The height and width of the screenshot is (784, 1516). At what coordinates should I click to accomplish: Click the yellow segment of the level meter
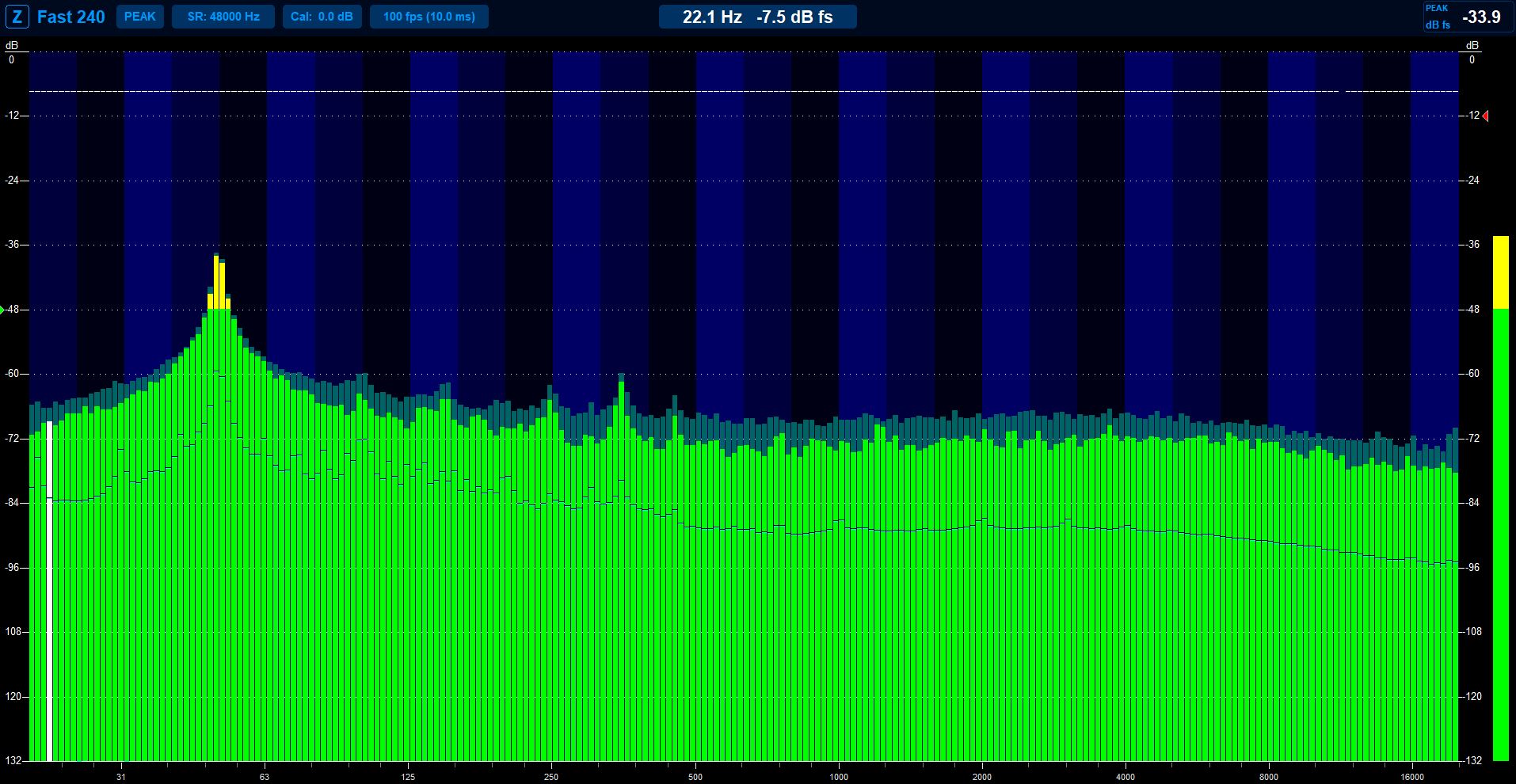1501,272
